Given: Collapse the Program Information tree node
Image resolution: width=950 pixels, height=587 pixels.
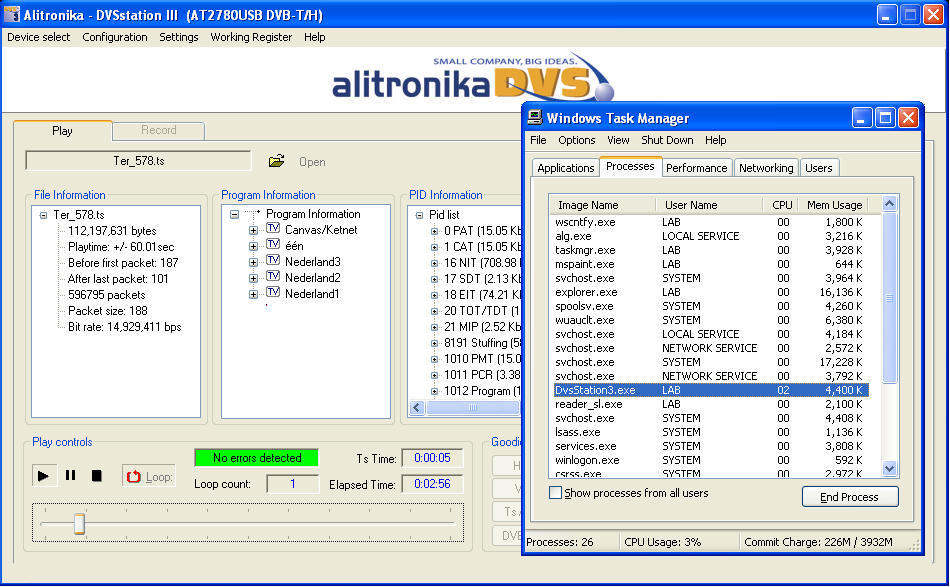Looking at the screenshot, I should [234, 214].
